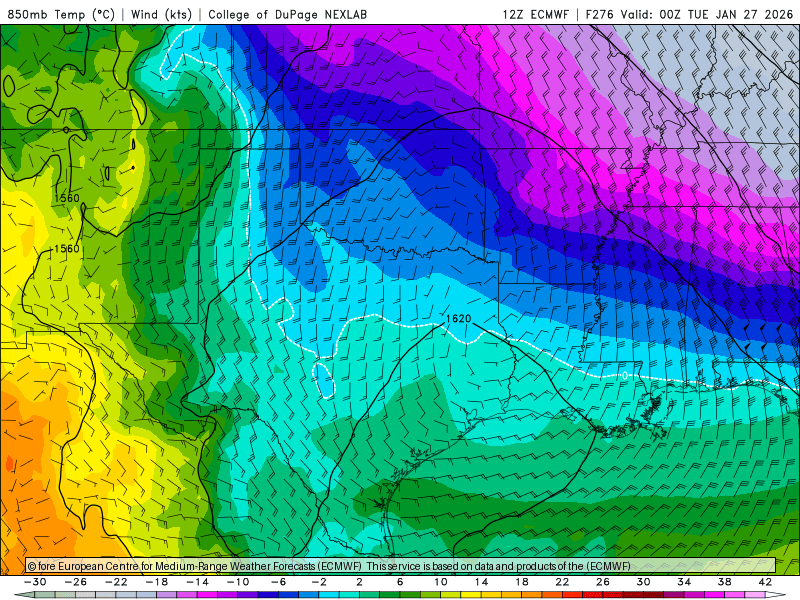Screen dimensions: 800x600
Task: Click the "-6" colorbar tick label
Action: 278,582
